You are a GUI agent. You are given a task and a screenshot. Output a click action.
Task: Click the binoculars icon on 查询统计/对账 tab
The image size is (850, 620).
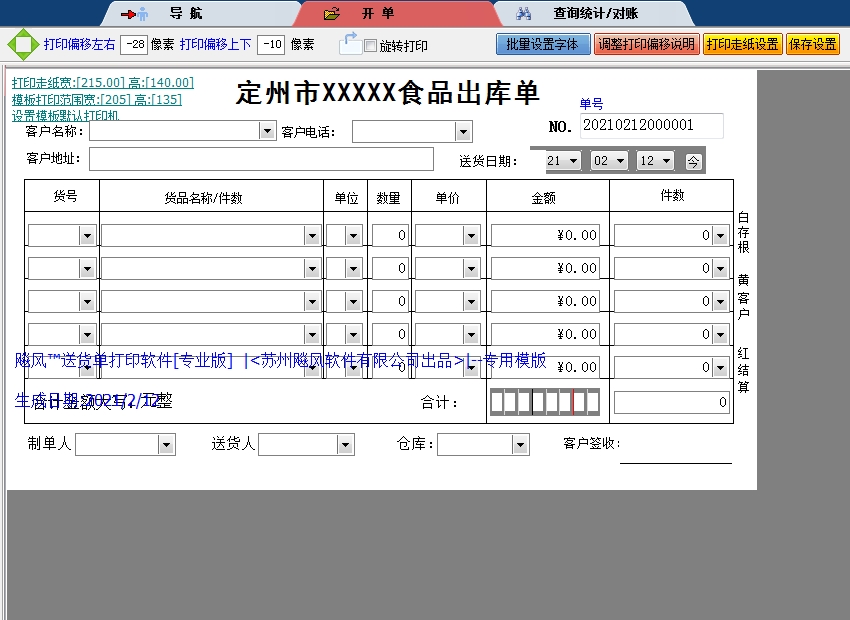[522, 14]
